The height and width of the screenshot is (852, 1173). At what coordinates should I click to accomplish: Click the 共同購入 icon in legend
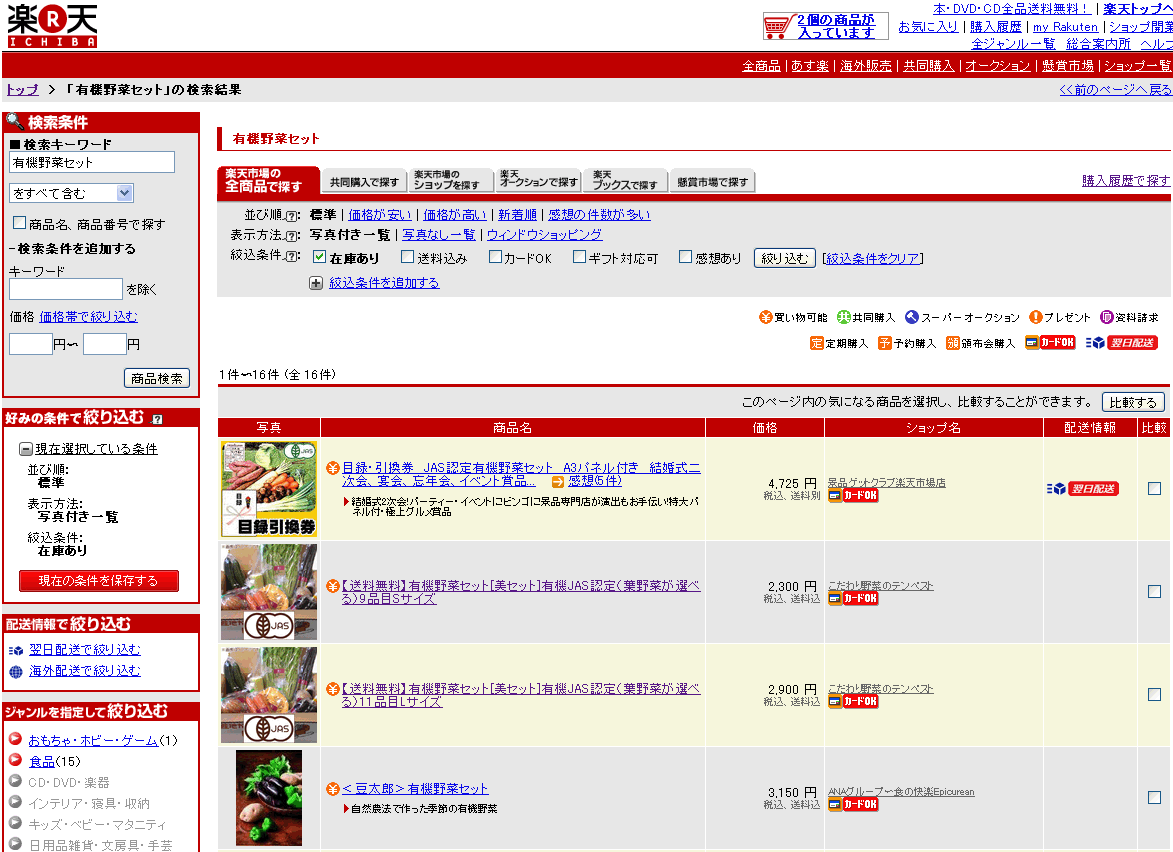(x=844, y=317)
